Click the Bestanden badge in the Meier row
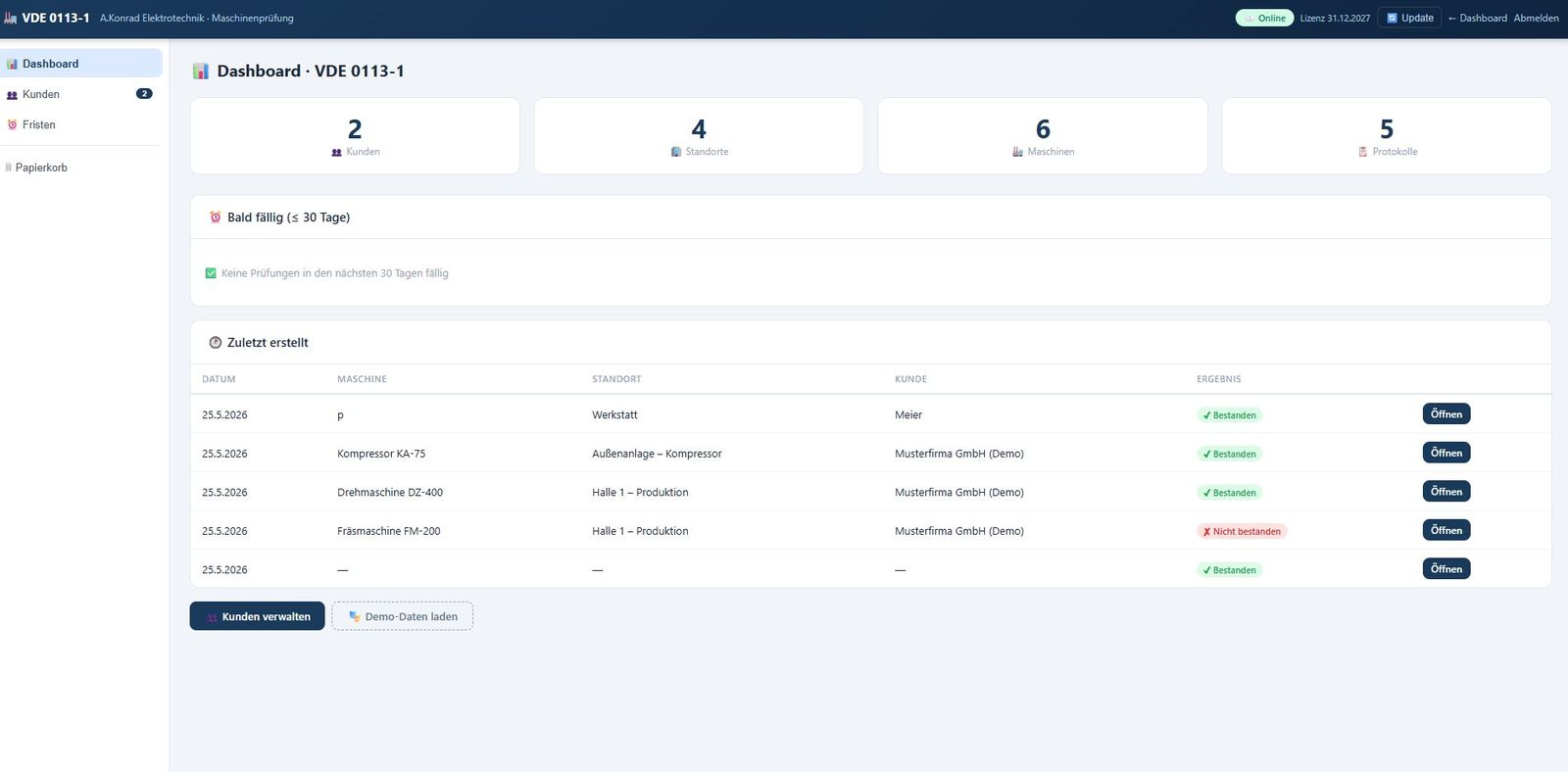Image resolution: width=1568 pixels, height=772 pixels. pos(1229,415)
